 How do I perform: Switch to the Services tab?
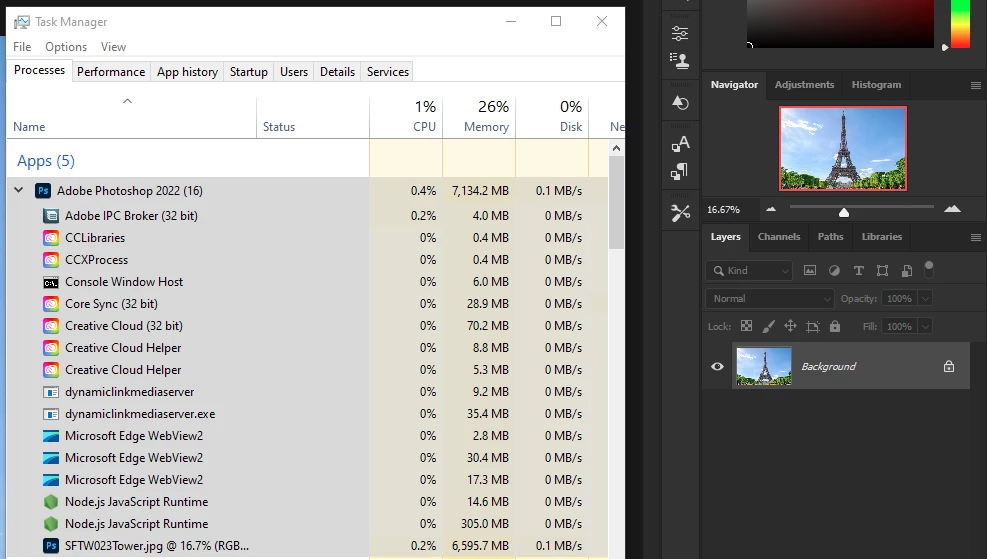(x=388, y=72)
